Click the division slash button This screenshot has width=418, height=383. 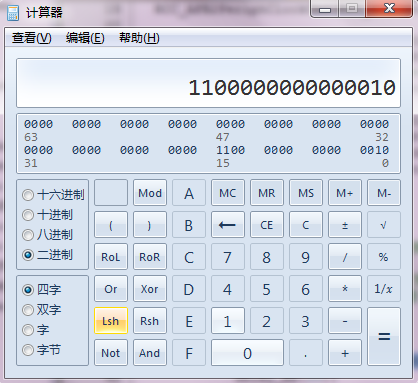pyautogui.click(x=345, y=257)
